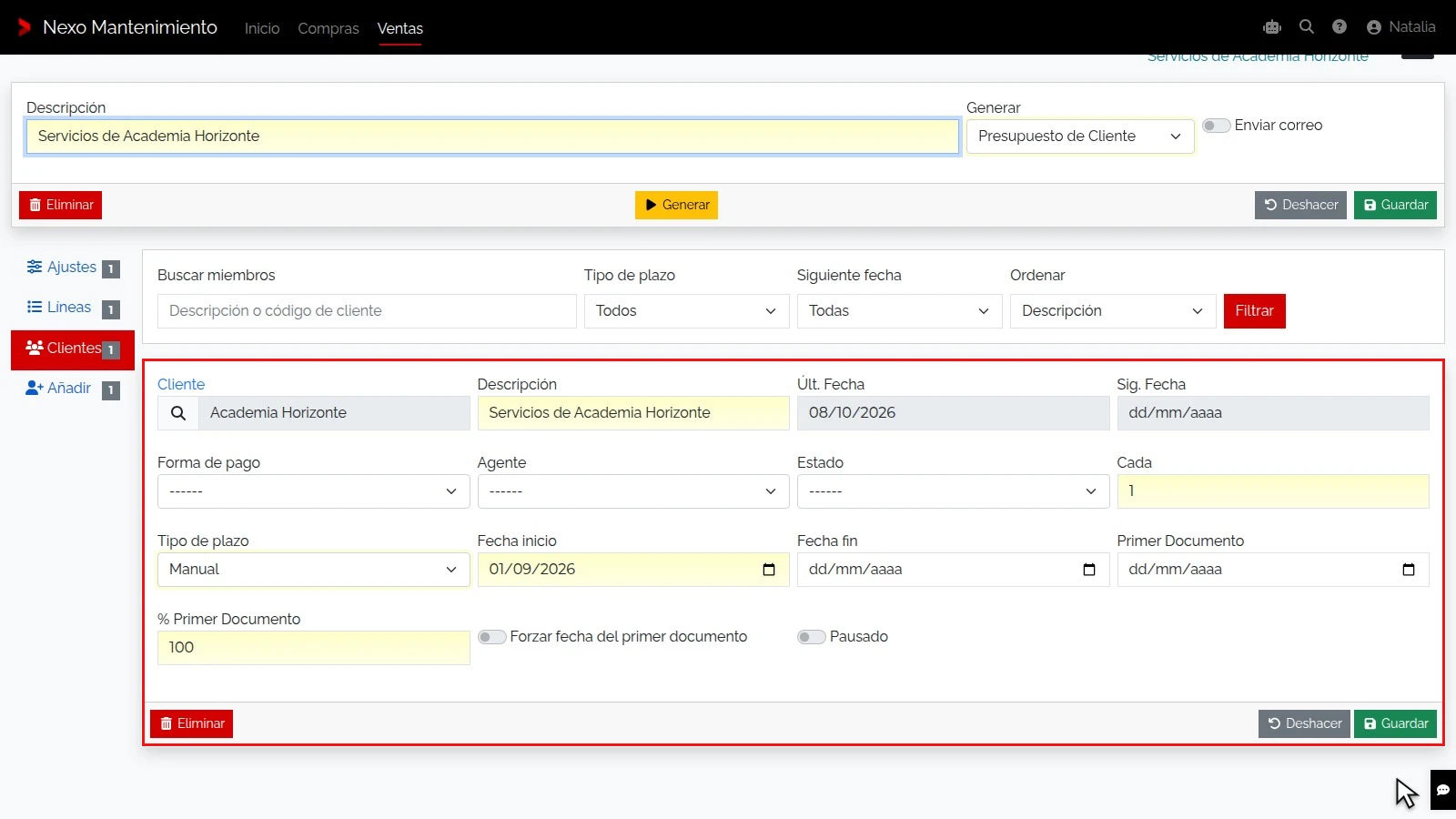Switch to the Lineas tab

tap(73, 308)
